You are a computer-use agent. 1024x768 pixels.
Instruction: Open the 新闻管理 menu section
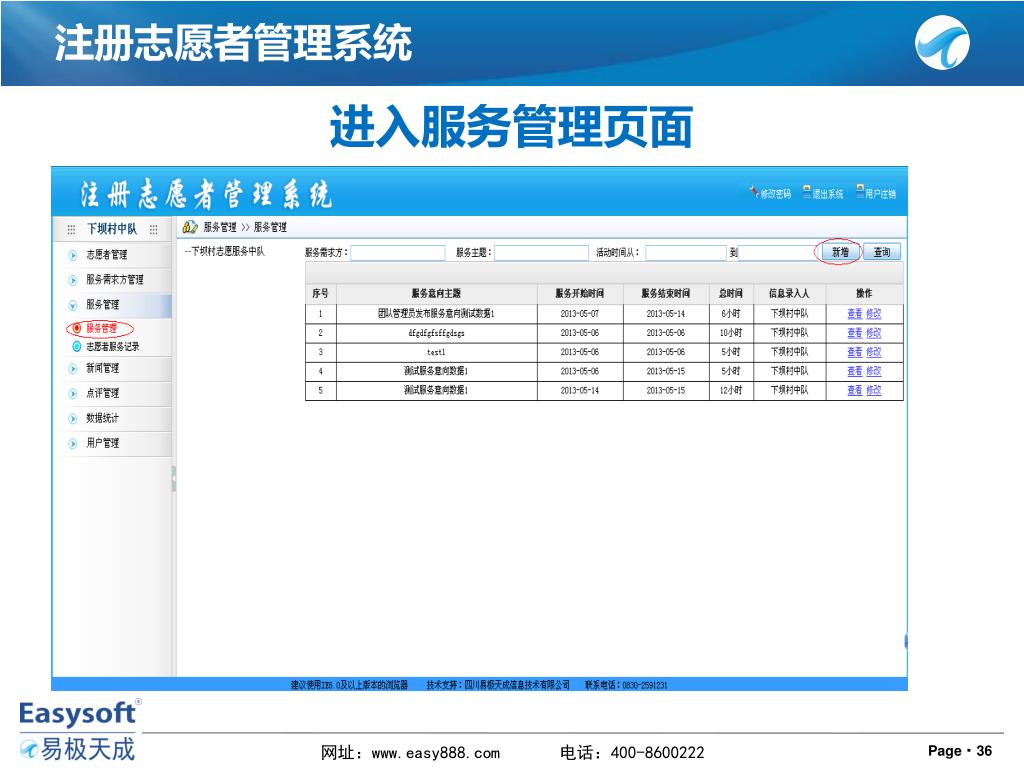point(73,369)
